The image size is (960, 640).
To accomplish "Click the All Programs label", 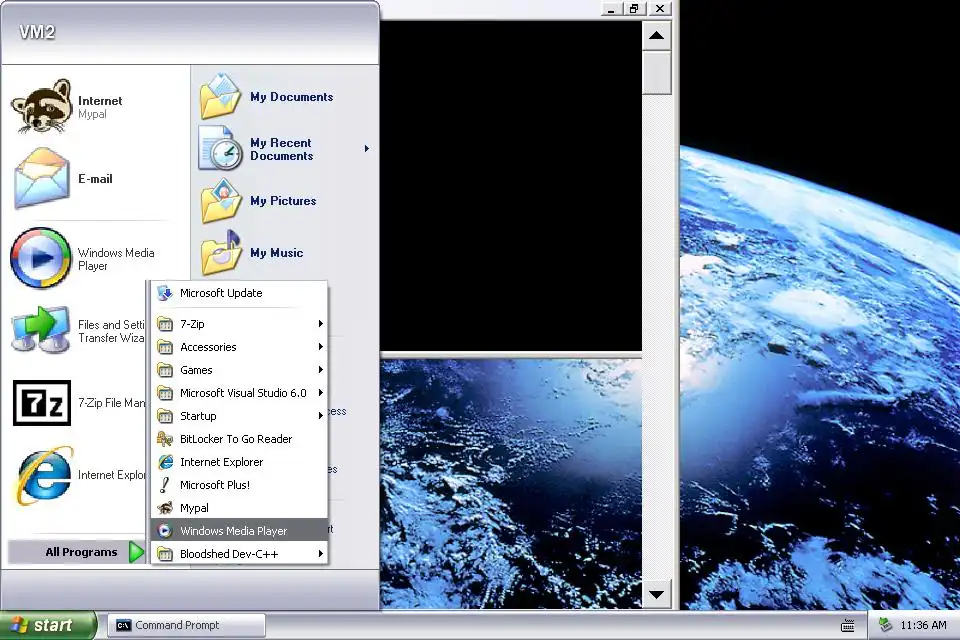I will 81,552.
